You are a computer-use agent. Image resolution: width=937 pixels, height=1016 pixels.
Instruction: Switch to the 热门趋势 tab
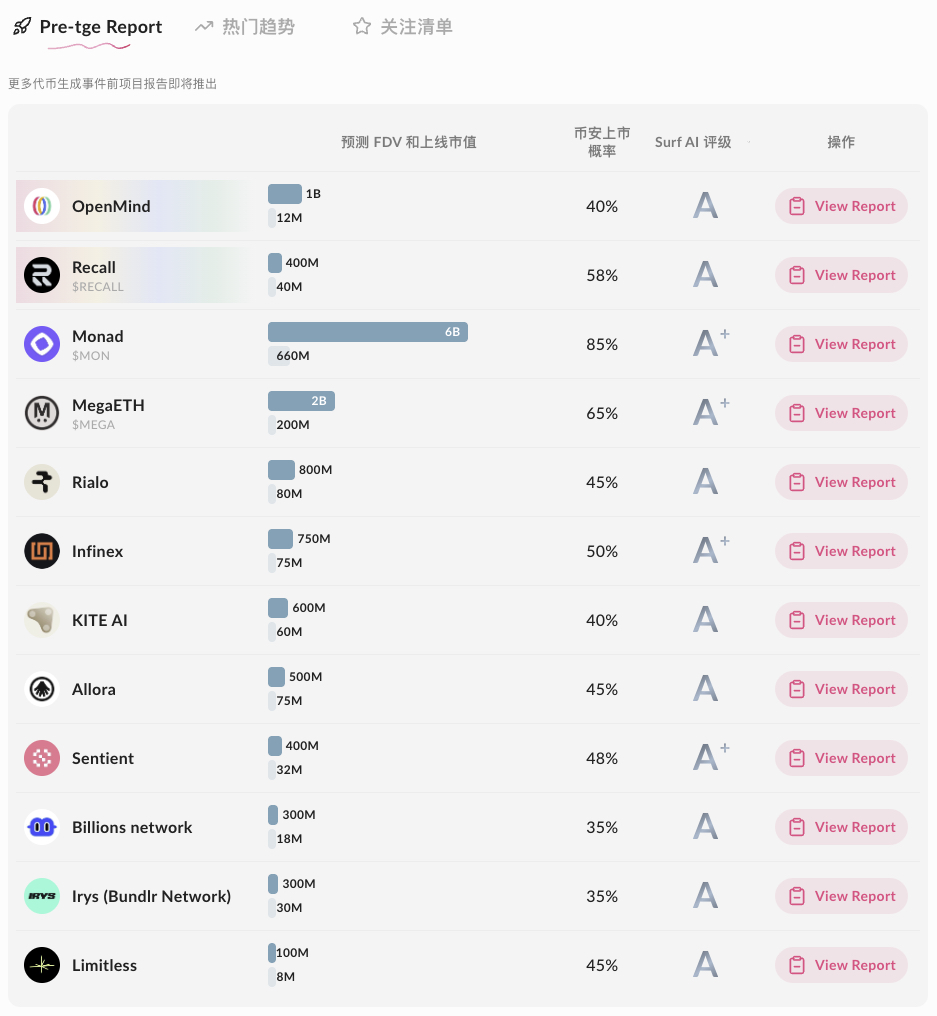pos(245,27)
